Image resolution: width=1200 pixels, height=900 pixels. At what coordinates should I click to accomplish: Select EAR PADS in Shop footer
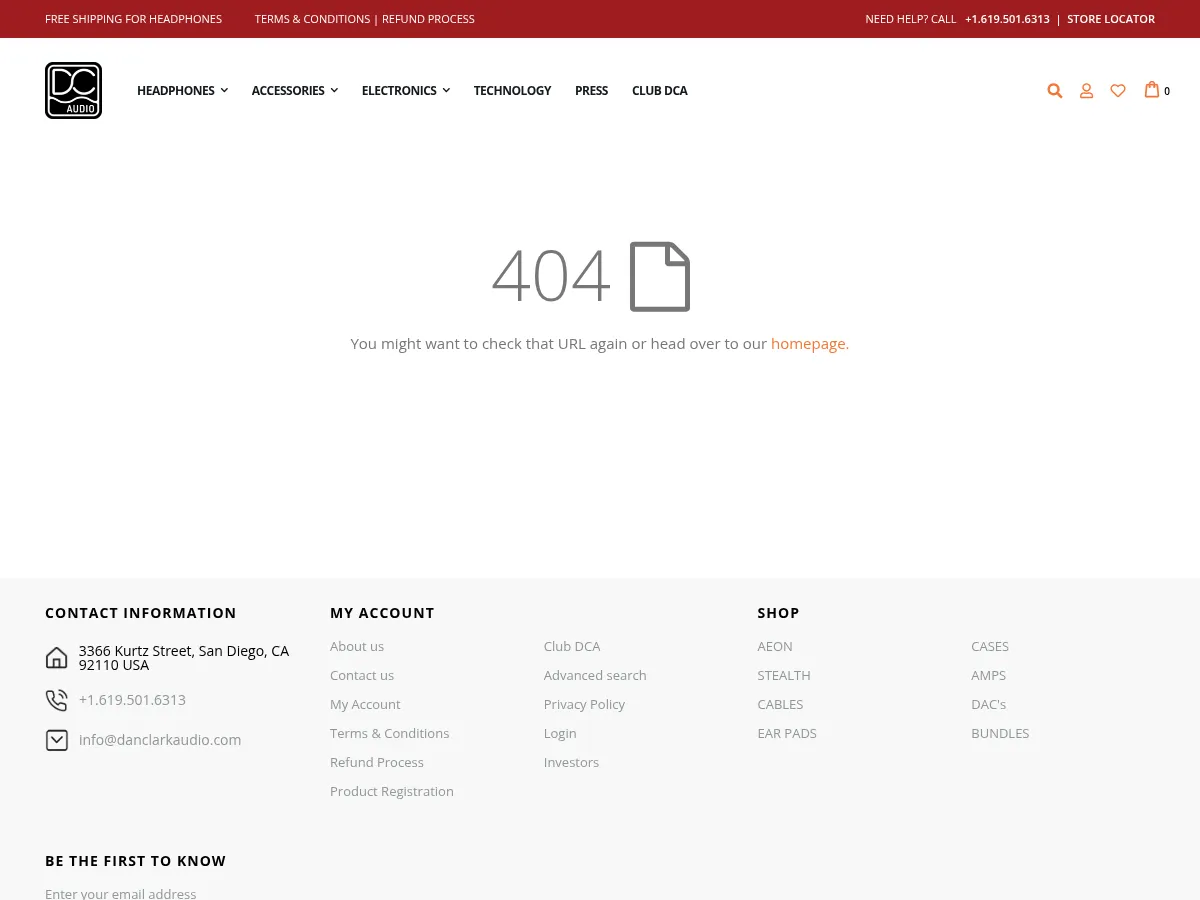786,733
